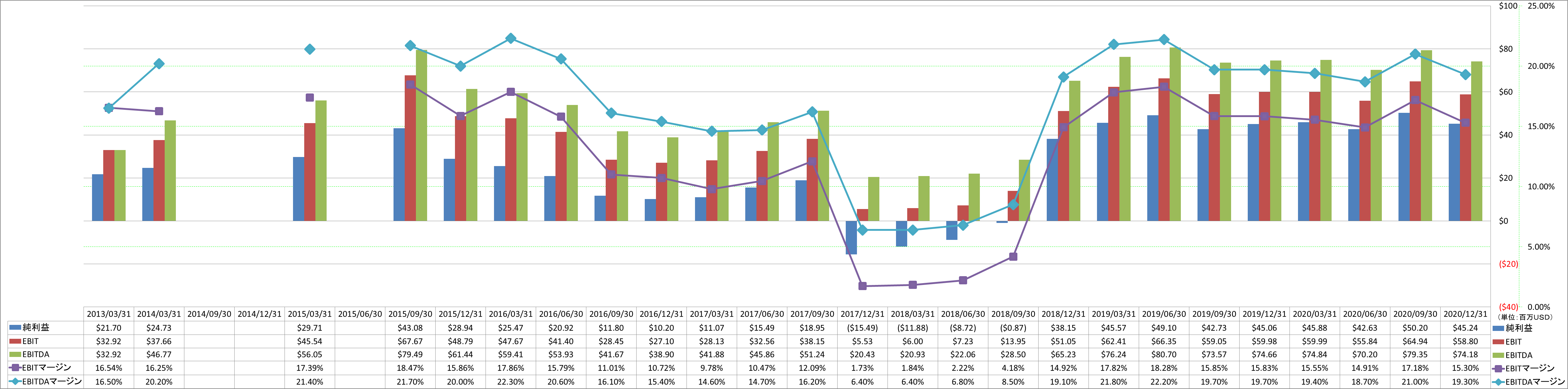This screenshot has height=389, width=1568.
Task: Click the EBIT margin cell 1.73%
Action: point(862,368)
